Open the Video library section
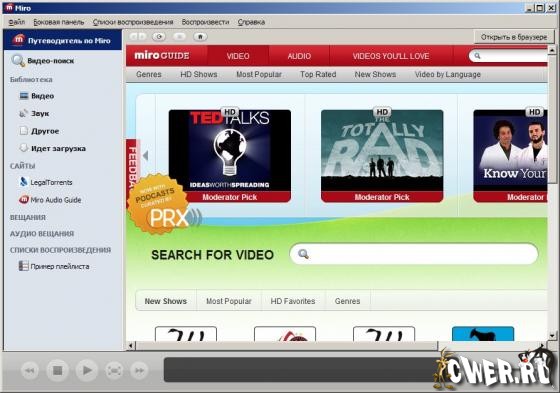The width and height of the screenshot is (560, 393). click(x=42, y=96)
